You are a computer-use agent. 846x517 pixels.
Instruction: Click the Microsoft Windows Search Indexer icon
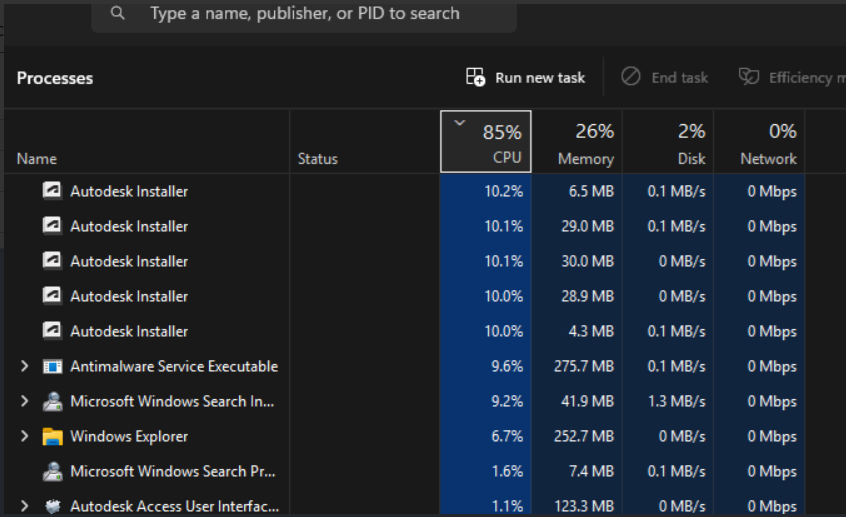coord(53,401)
